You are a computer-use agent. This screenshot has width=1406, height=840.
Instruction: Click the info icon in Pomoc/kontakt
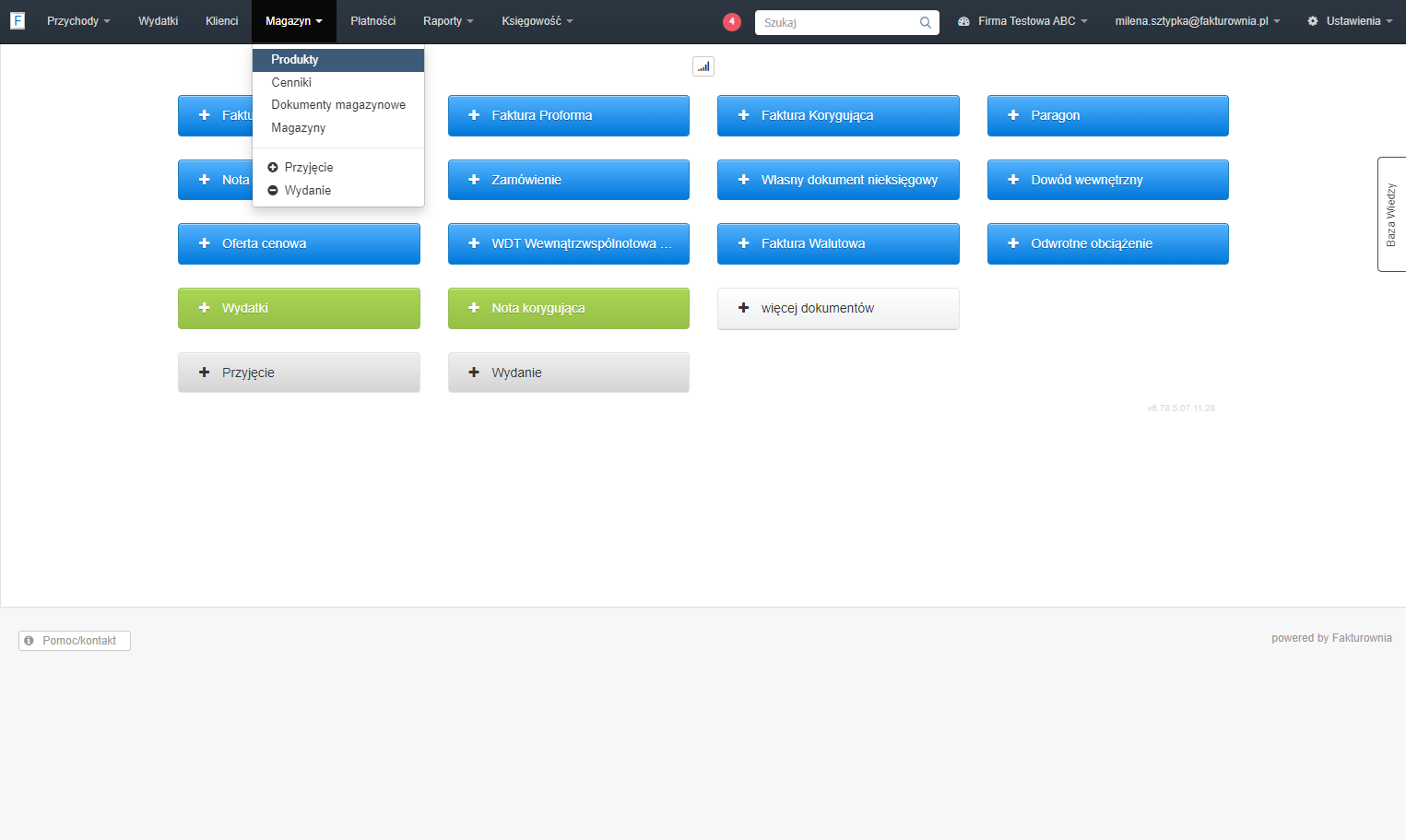coord(30,640)
